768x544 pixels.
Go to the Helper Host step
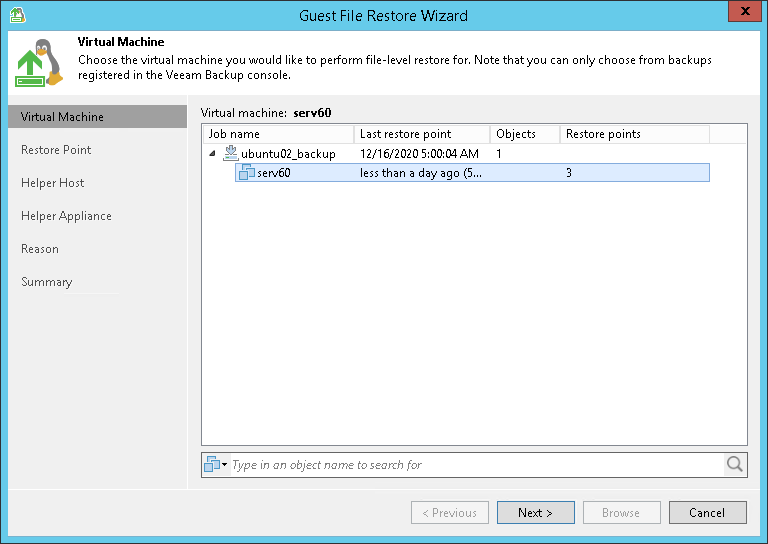pyautogui.click(x=52, y=183)
